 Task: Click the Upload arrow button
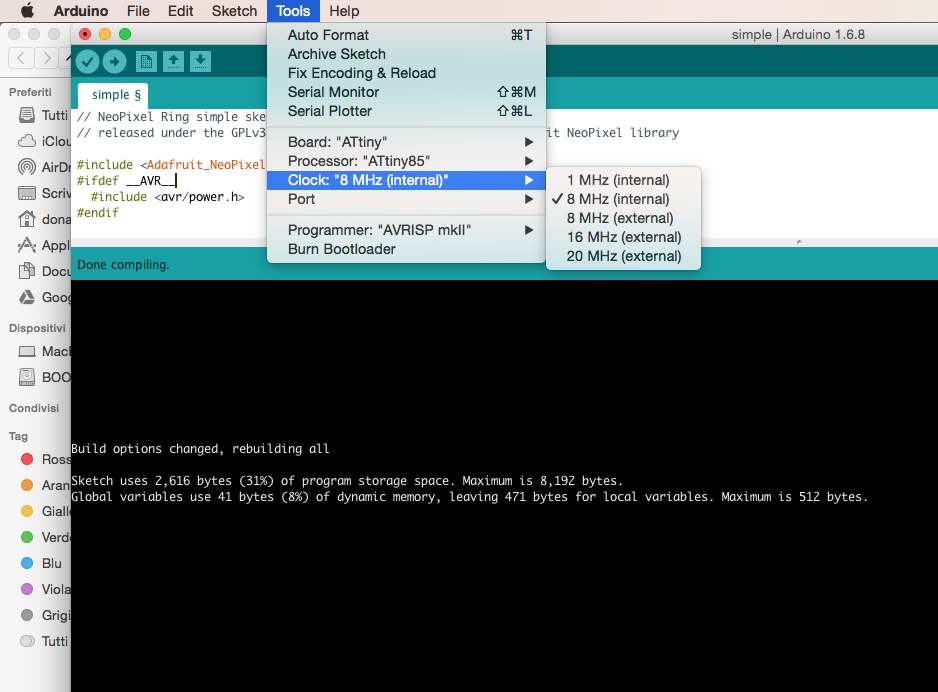(x=114, y=61)
